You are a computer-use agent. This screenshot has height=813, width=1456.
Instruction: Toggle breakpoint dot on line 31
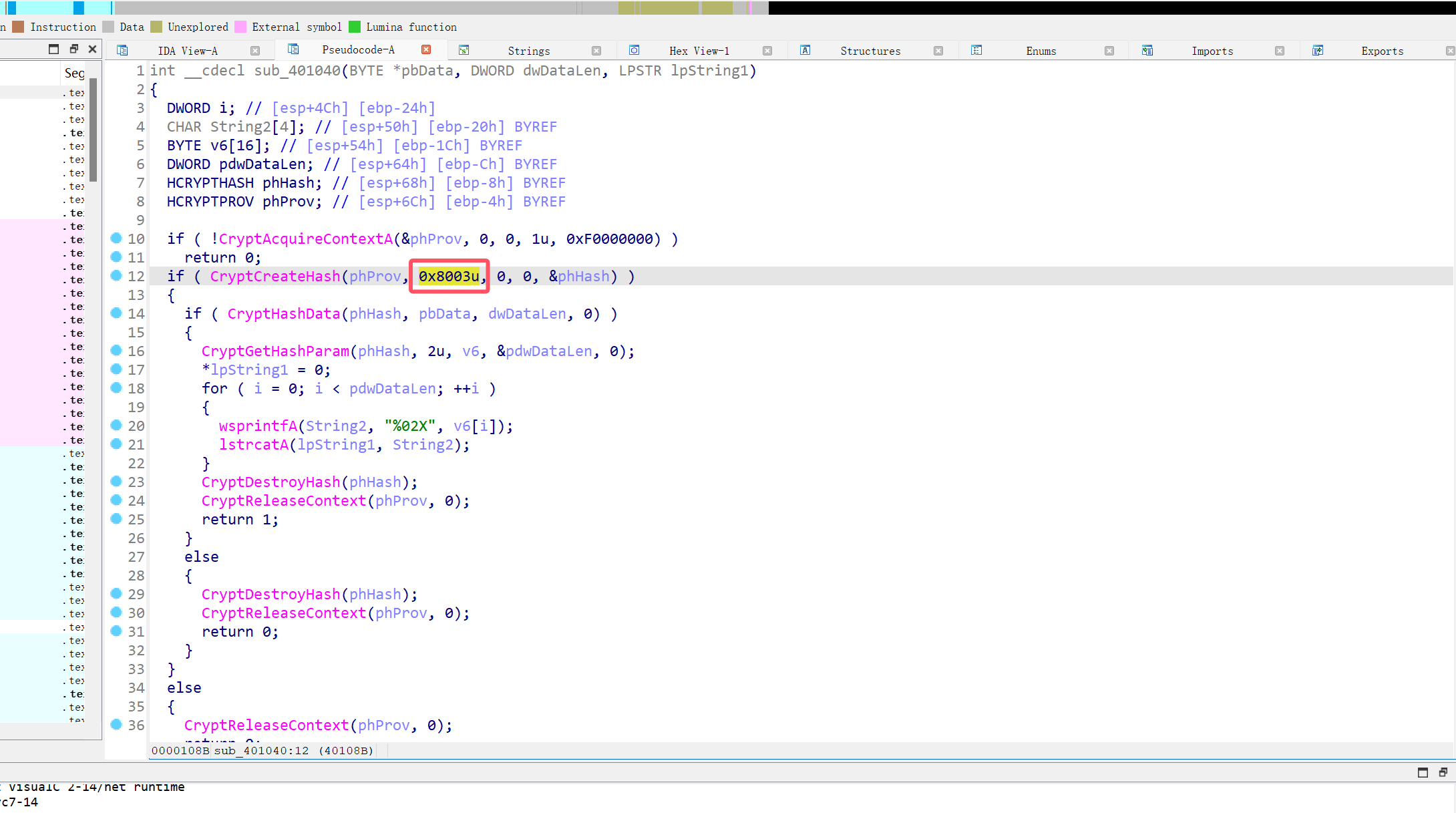(116, 631)
